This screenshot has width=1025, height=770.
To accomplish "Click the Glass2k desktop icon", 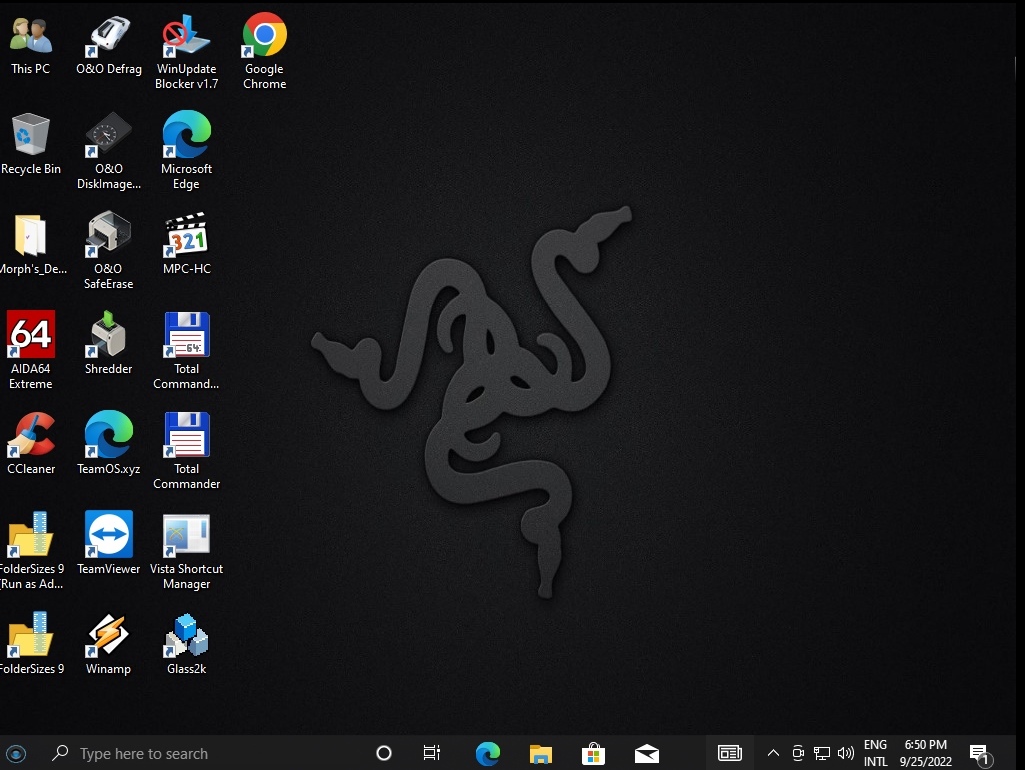I will tap(186, 636).
